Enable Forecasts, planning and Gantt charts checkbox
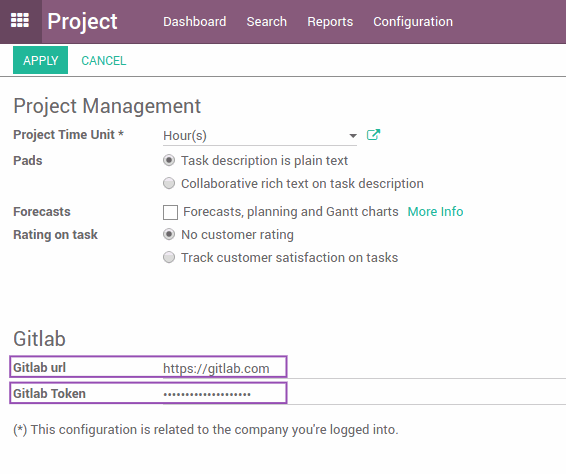 (170, 212)
